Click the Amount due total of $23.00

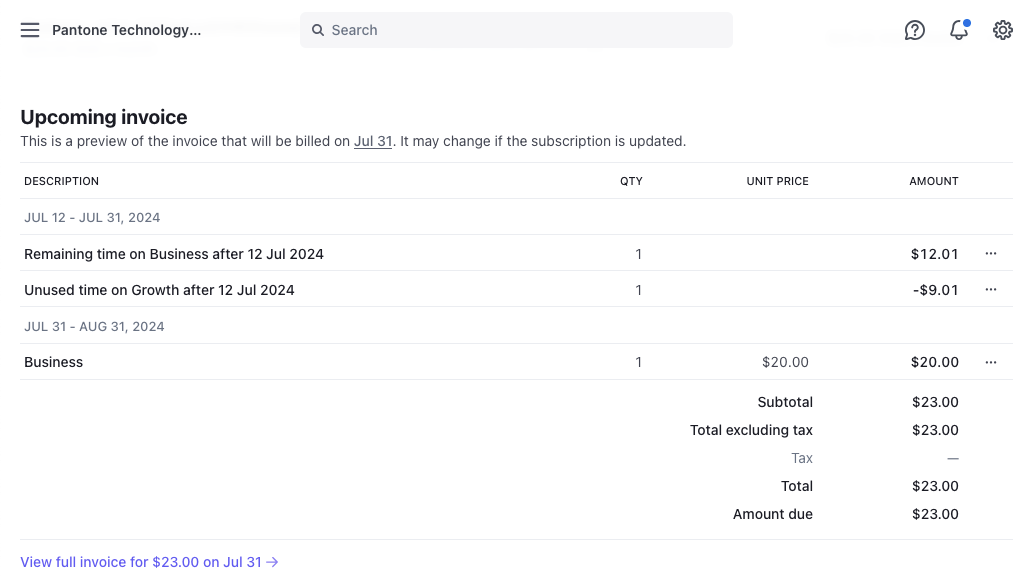[x=934, y=513]
